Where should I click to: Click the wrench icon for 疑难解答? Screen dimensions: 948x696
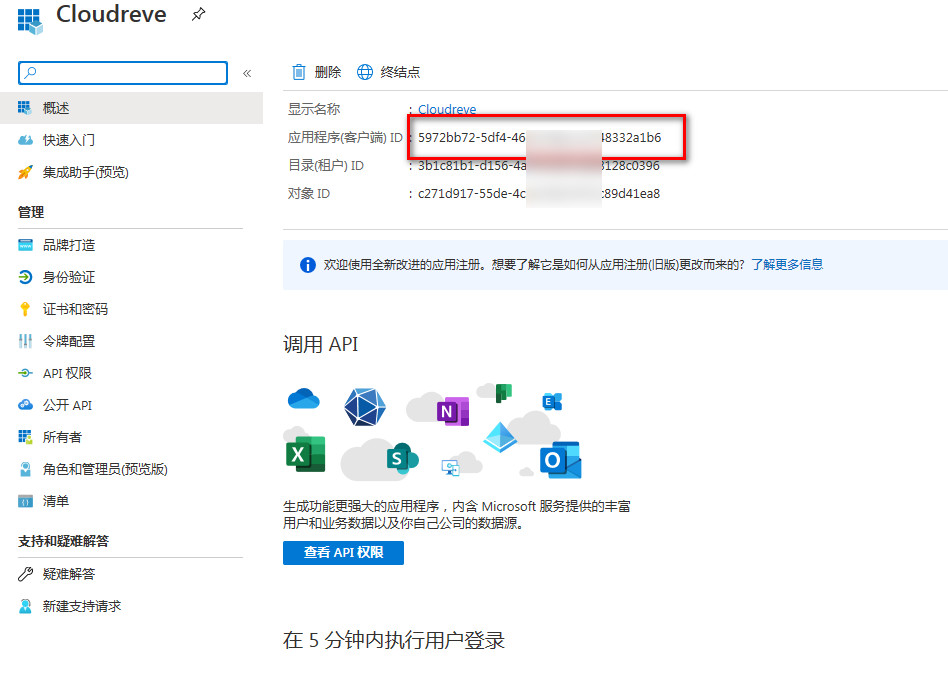click(x=25, y=574)
